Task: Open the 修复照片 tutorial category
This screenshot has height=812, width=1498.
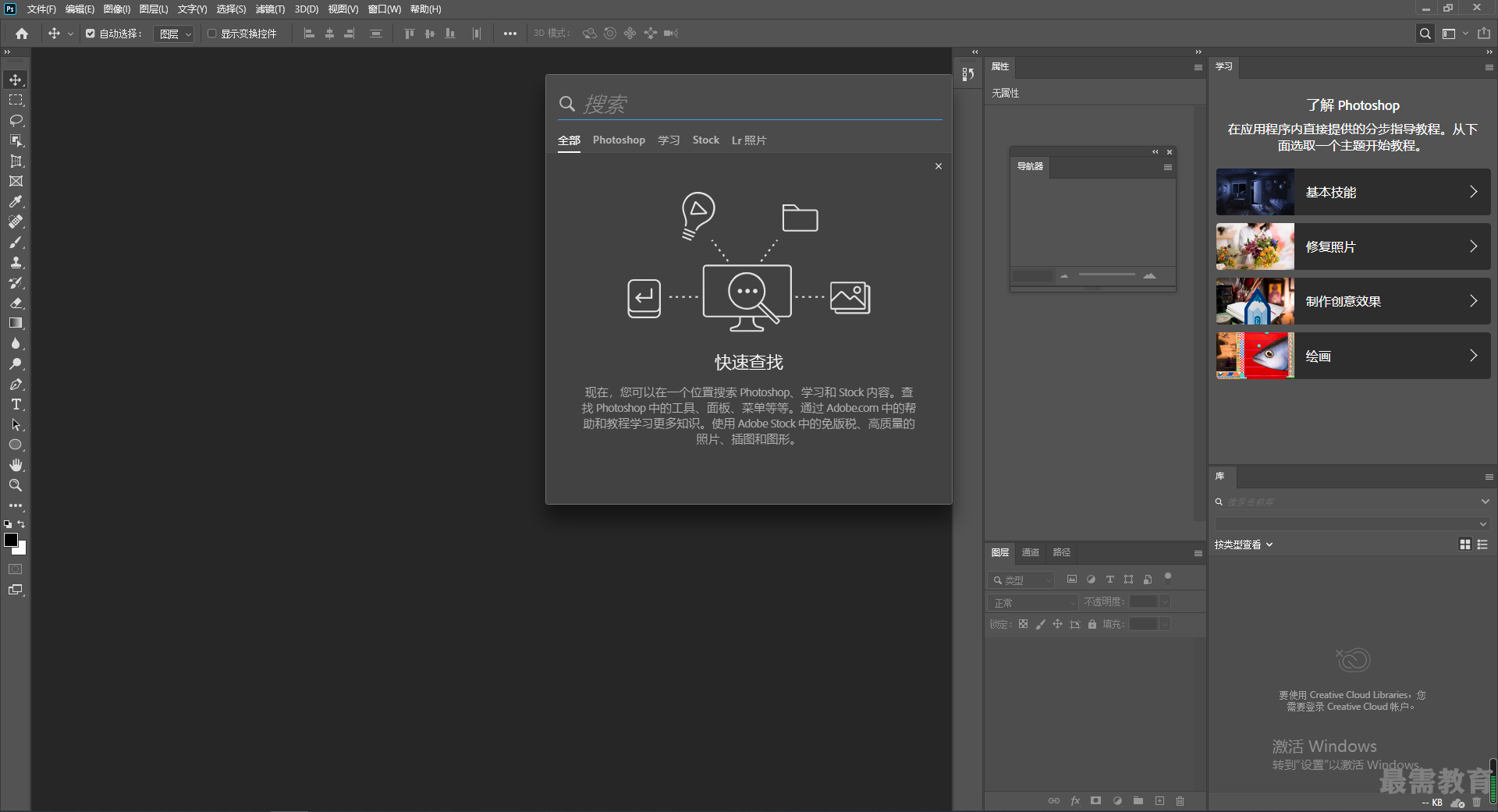Action: coord(1353,246)
